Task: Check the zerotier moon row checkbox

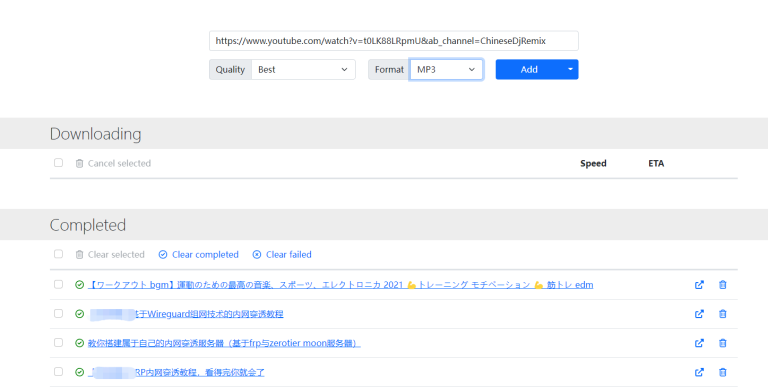Action: tap(58, 342)
